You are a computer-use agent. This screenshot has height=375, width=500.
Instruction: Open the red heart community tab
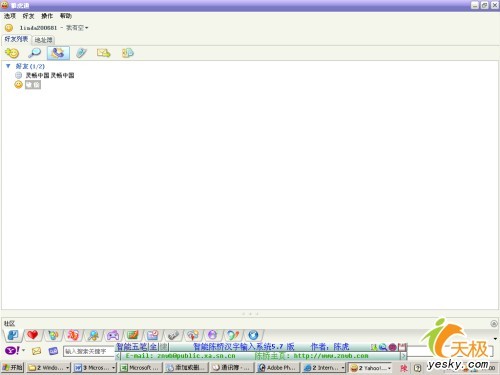[x=33, y=335]
